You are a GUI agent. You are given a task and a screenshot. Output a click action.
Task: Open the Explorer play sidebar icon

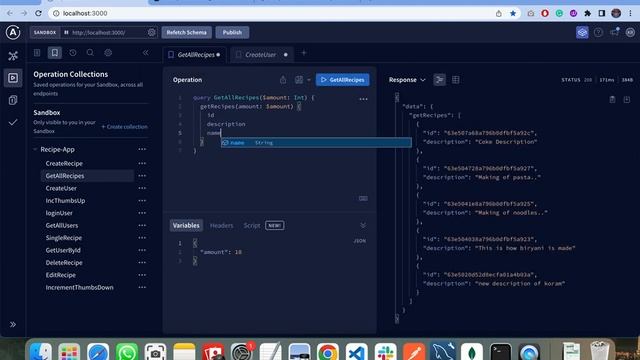13,78
